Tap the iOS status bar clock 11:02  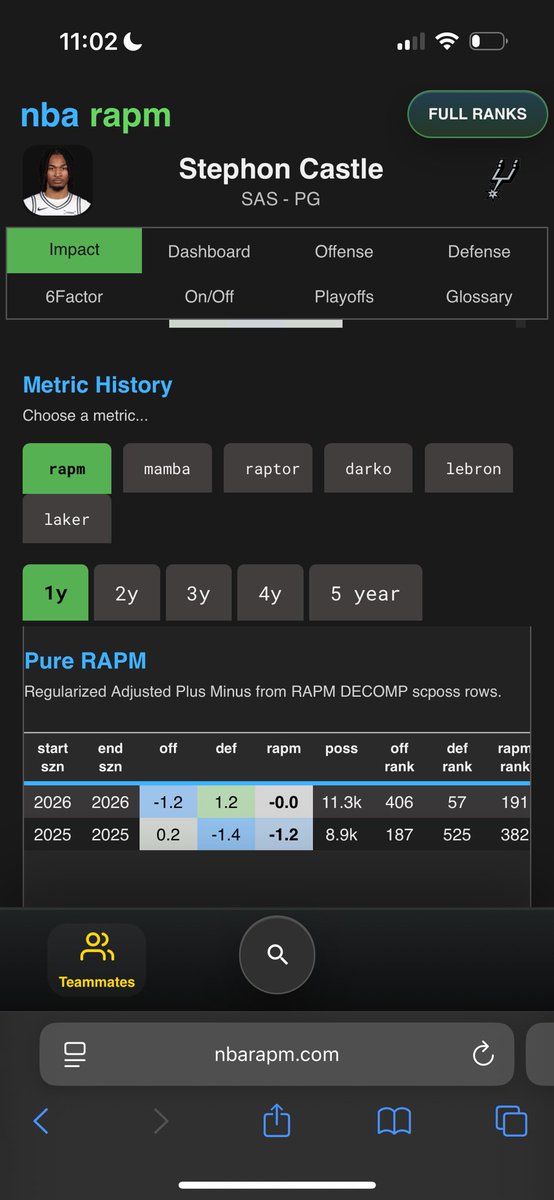click(x=89, y=41)
